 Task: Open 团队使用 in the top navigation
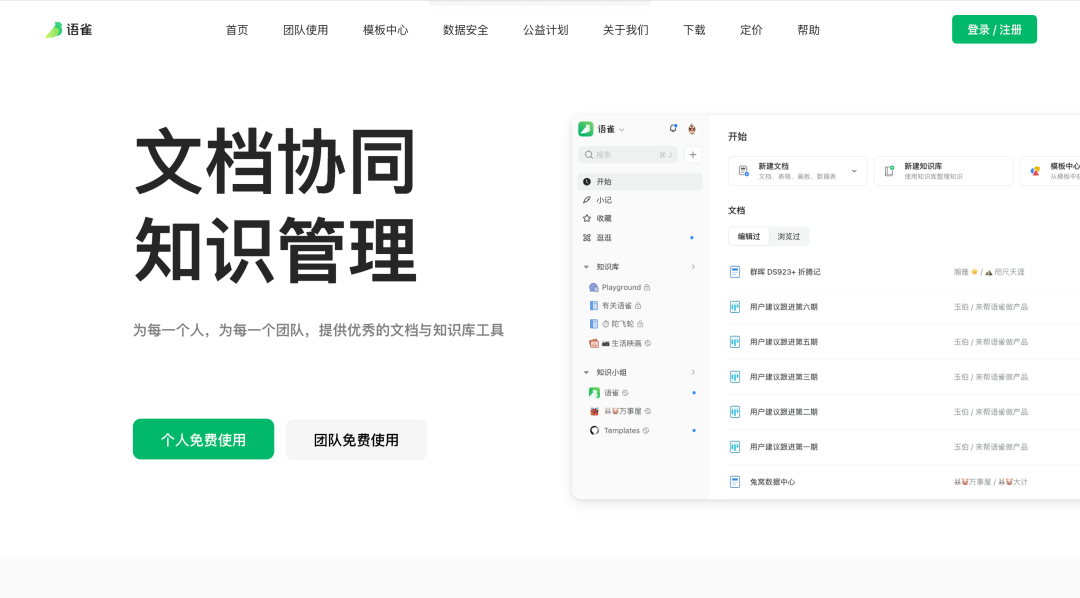pyautogui.click(x=306, y=30)
